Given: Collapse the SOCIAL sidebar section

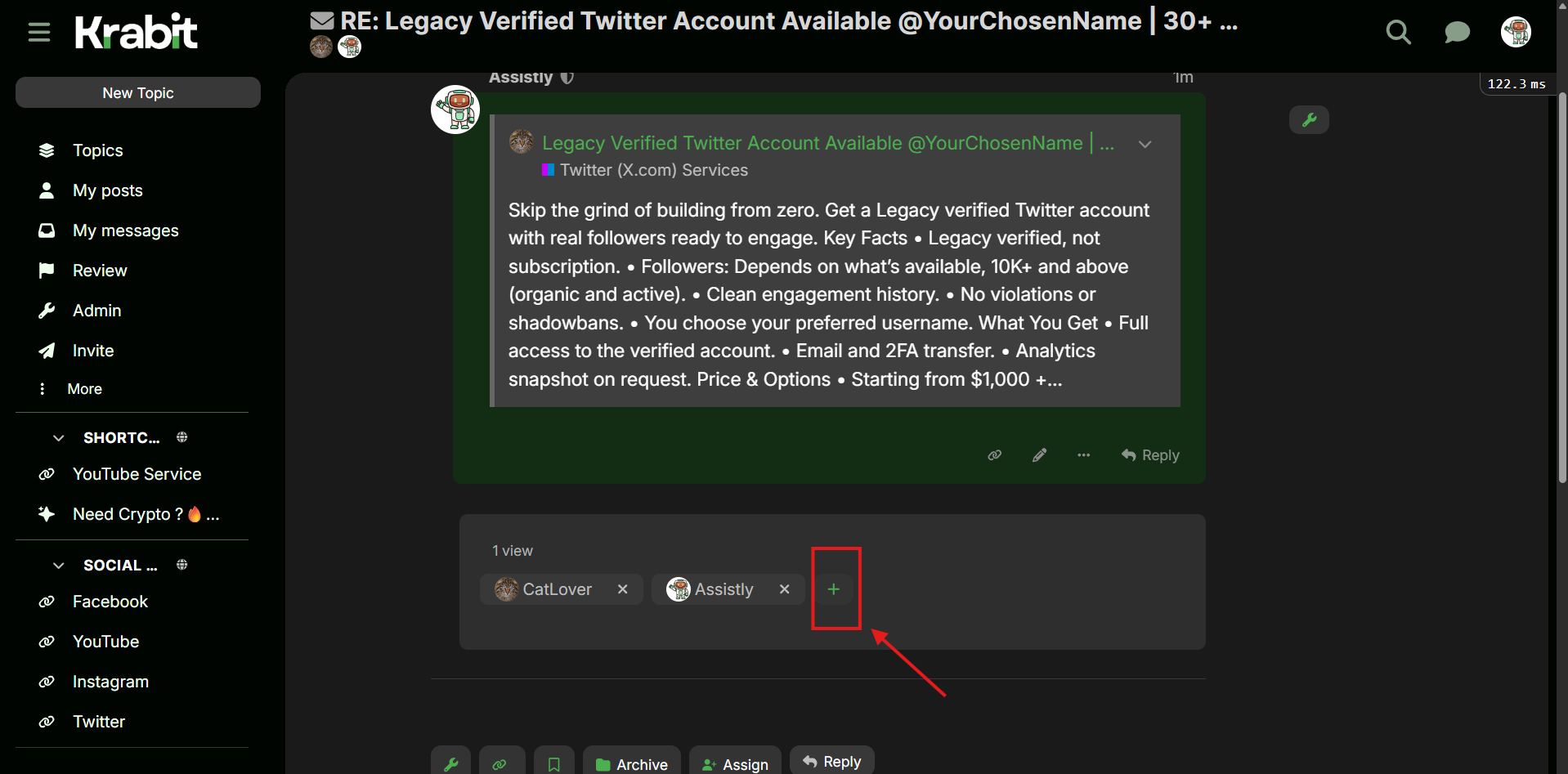Looking at the screenshot, I should tap(59, 566).
